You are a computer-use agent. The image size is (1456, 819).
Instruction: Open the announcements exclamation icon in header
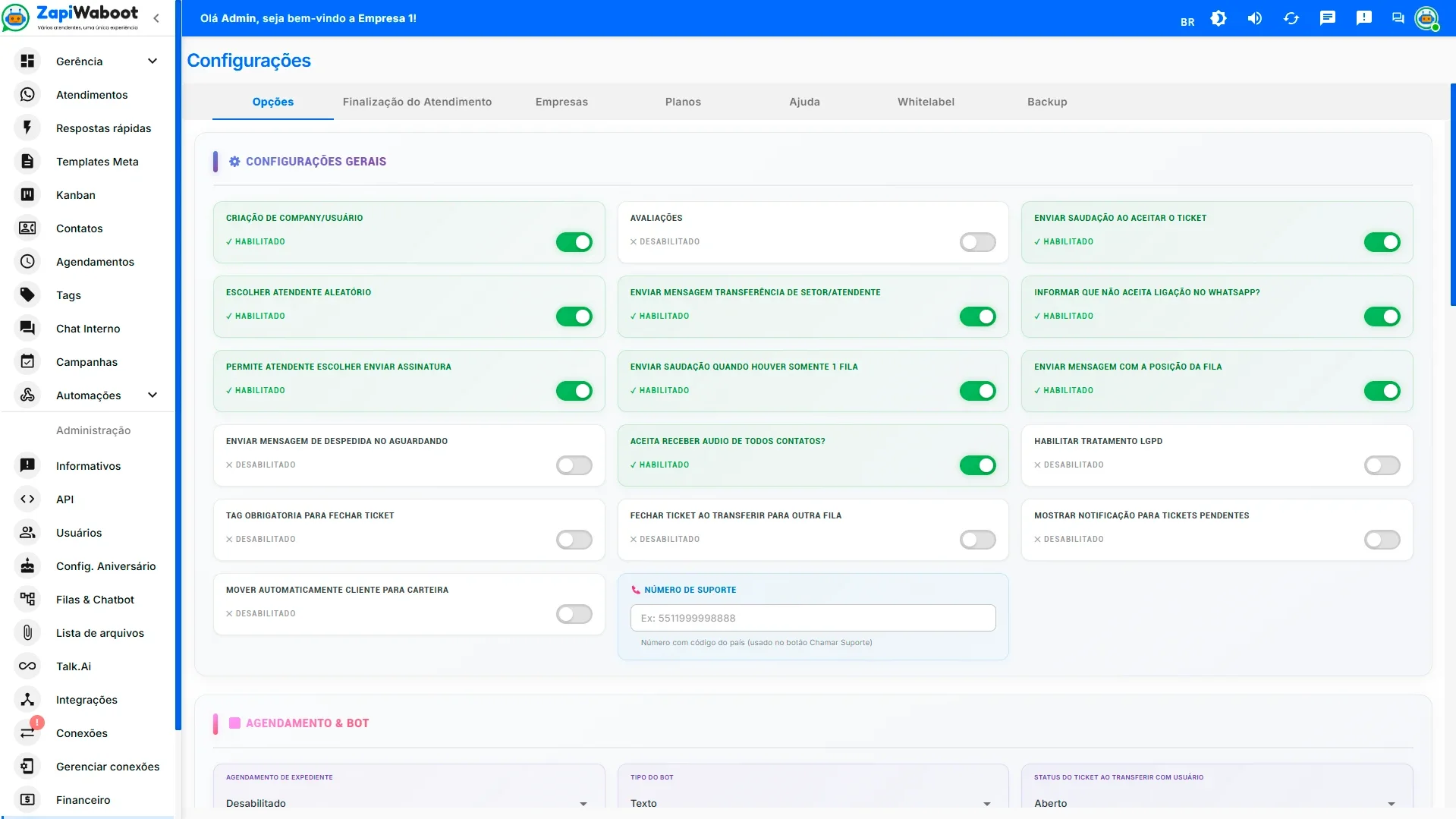tap(1364, 18)
